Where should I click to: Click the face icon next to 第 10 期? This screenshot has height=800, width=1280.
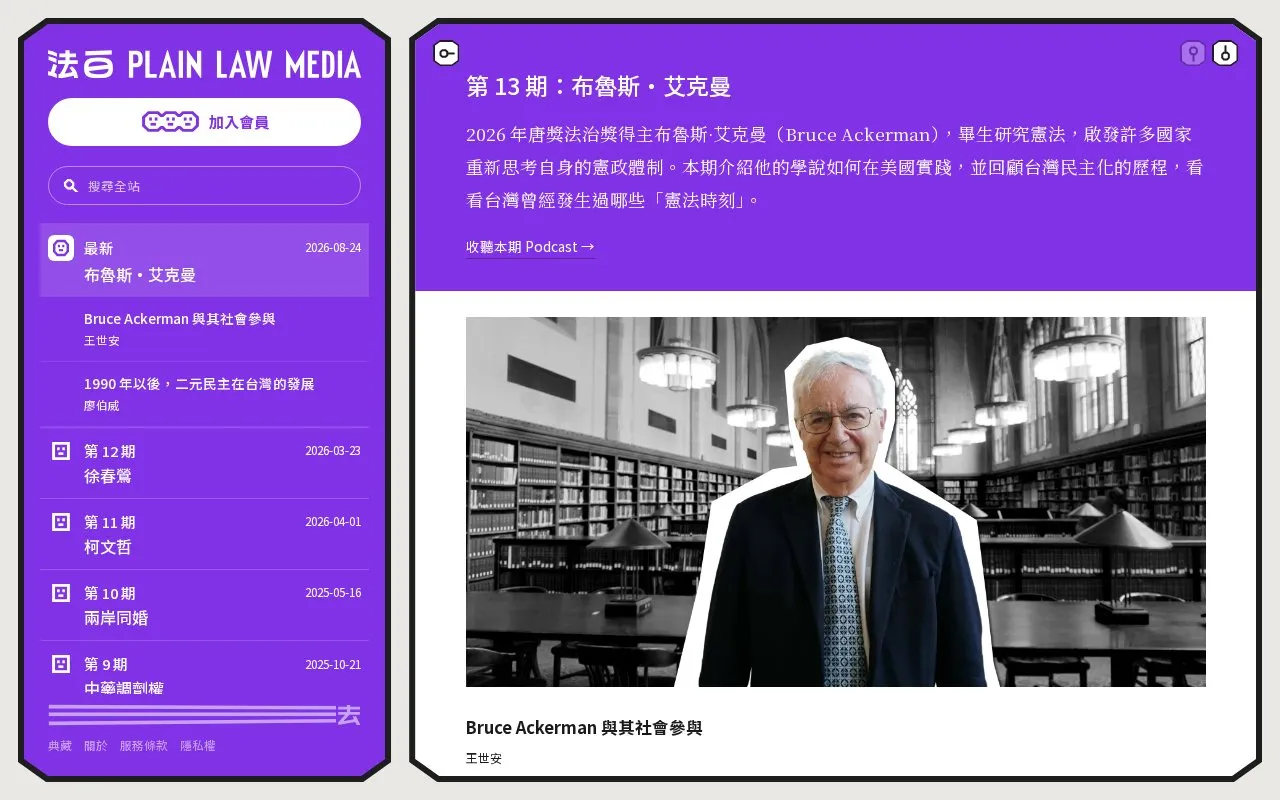pyautogui.click(x=61, y=593)
